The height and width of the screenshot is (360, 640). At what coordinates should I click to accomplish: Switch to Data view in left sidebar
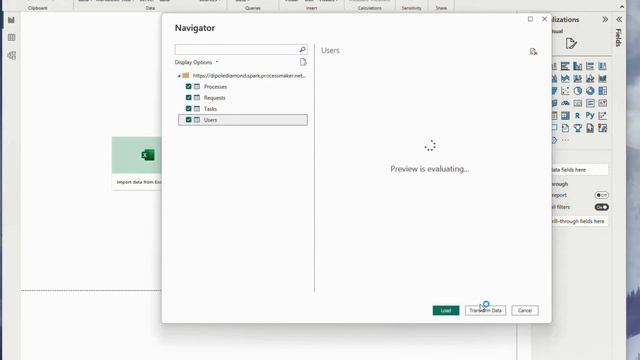[x=11, y=38]
